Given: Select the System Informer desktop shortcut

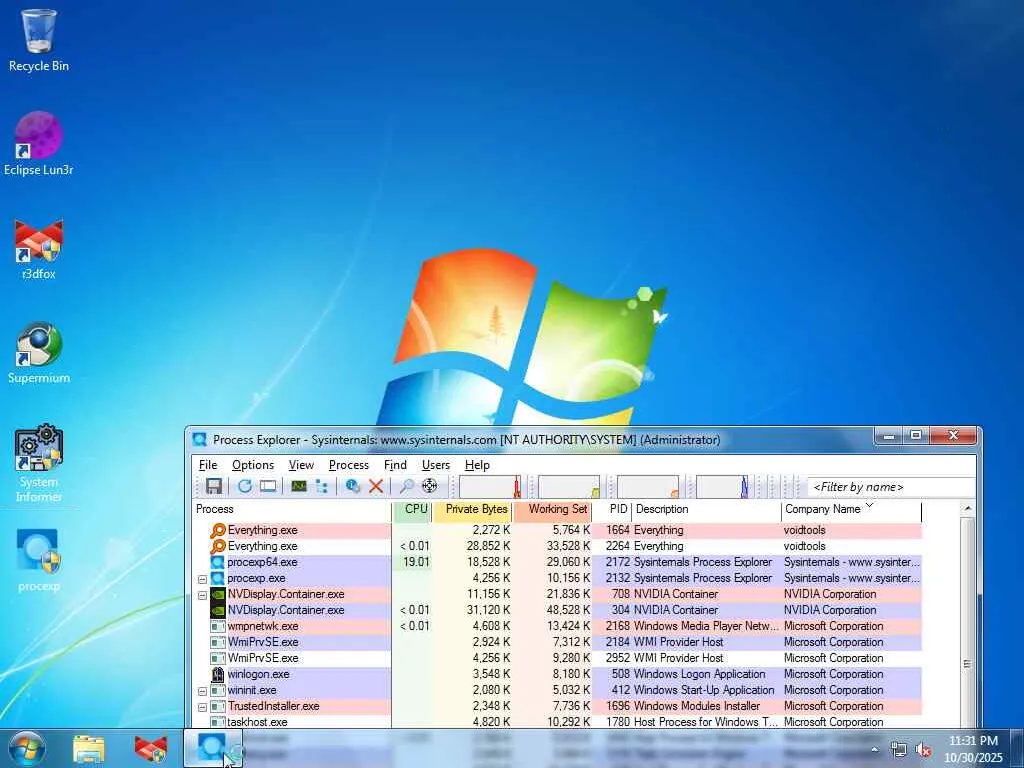Looking at the screenshot, I should [x=39, y=464].
